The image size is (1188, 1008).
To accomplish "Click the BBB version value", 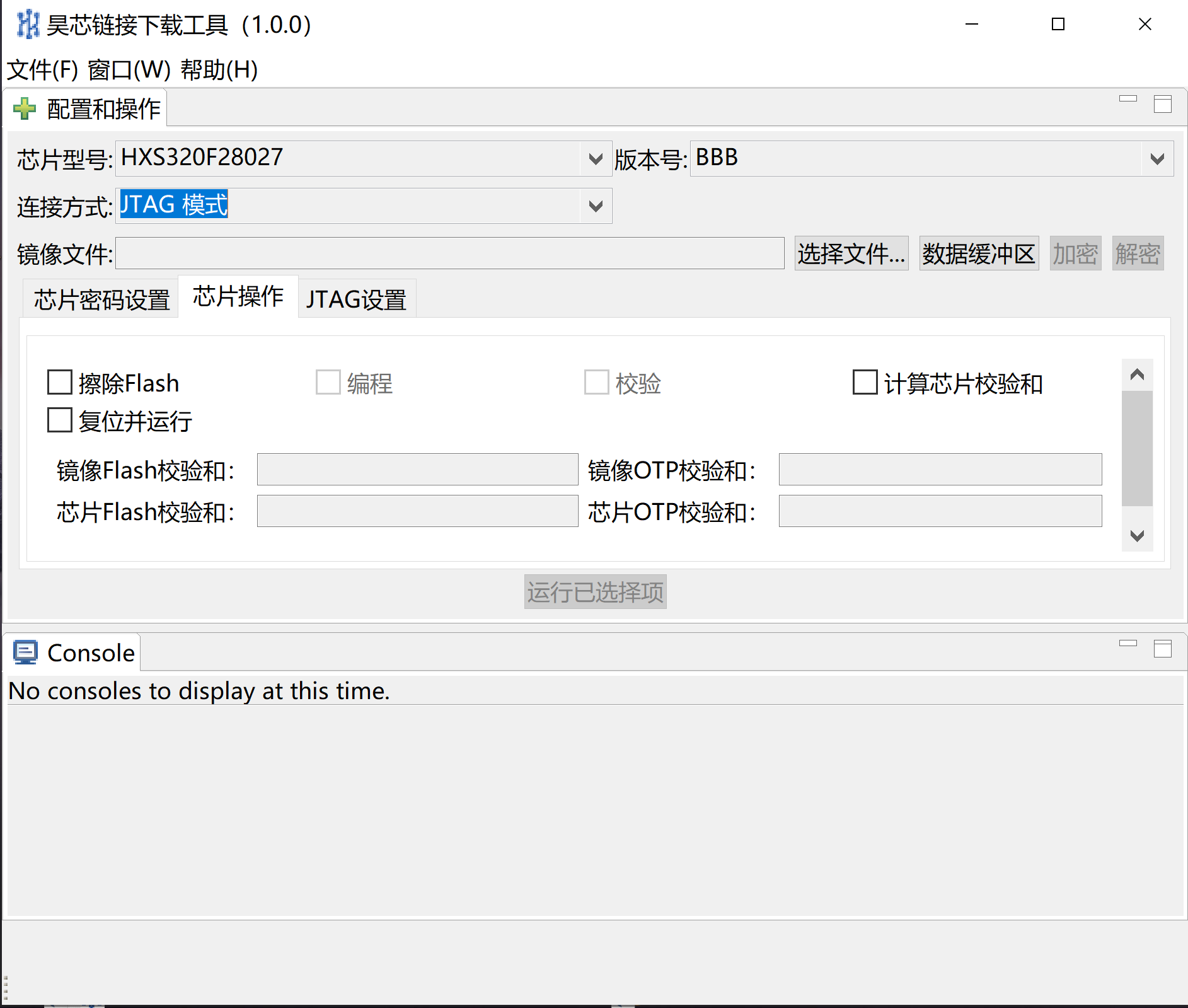I will (717, 157).
